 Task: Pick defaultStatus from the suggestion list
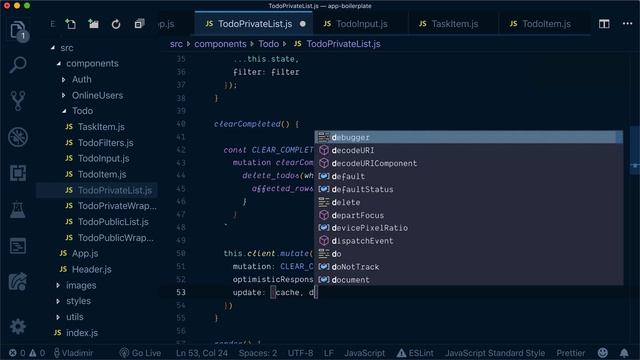[469, 189]
